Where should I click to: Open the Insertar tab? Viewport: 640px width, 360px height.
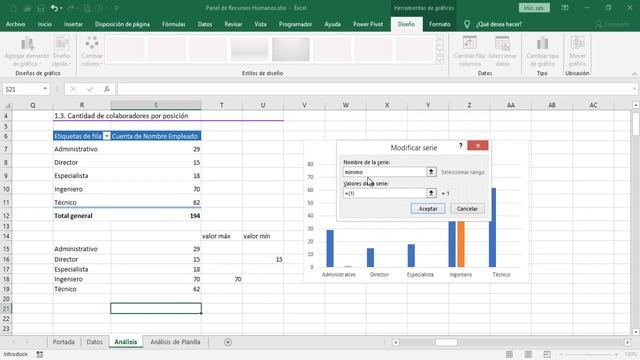73,24
